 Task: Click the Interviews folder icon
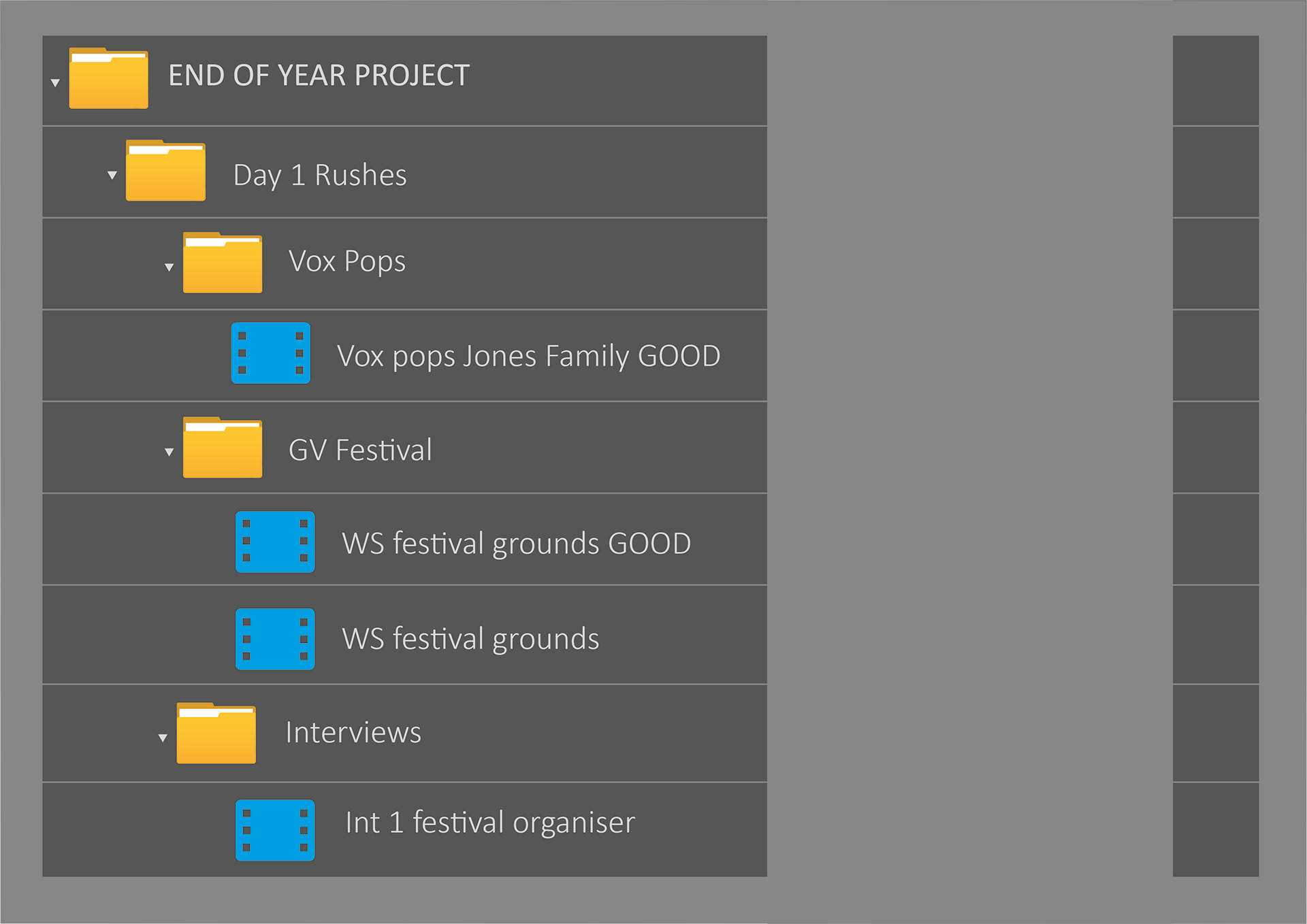tap(216, 733)
